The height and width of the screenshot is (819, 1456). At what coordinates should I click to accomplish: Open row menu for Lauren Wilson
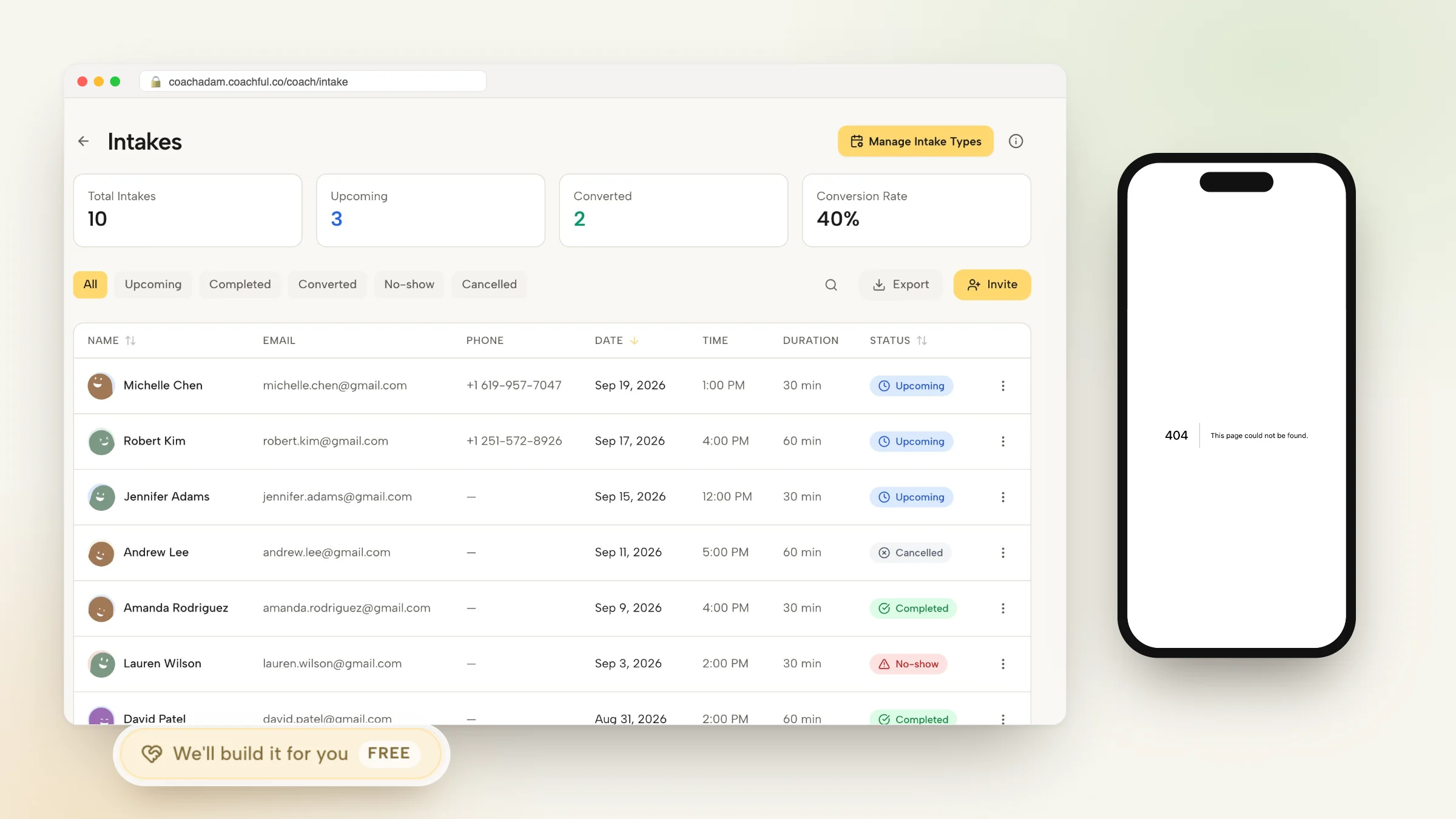click(1003, 664)
